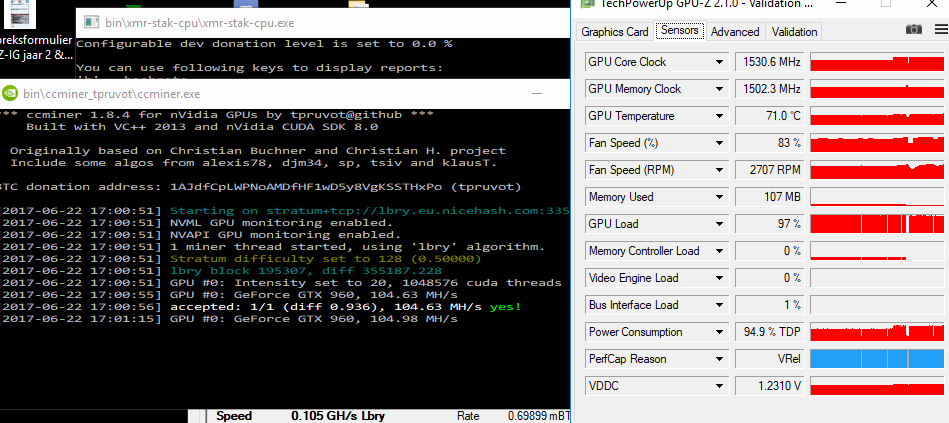Take a GPU-Z screenshot with camera icon
Image resolution: width=949 pixels, height=423 pixels.
click(914, 30)
